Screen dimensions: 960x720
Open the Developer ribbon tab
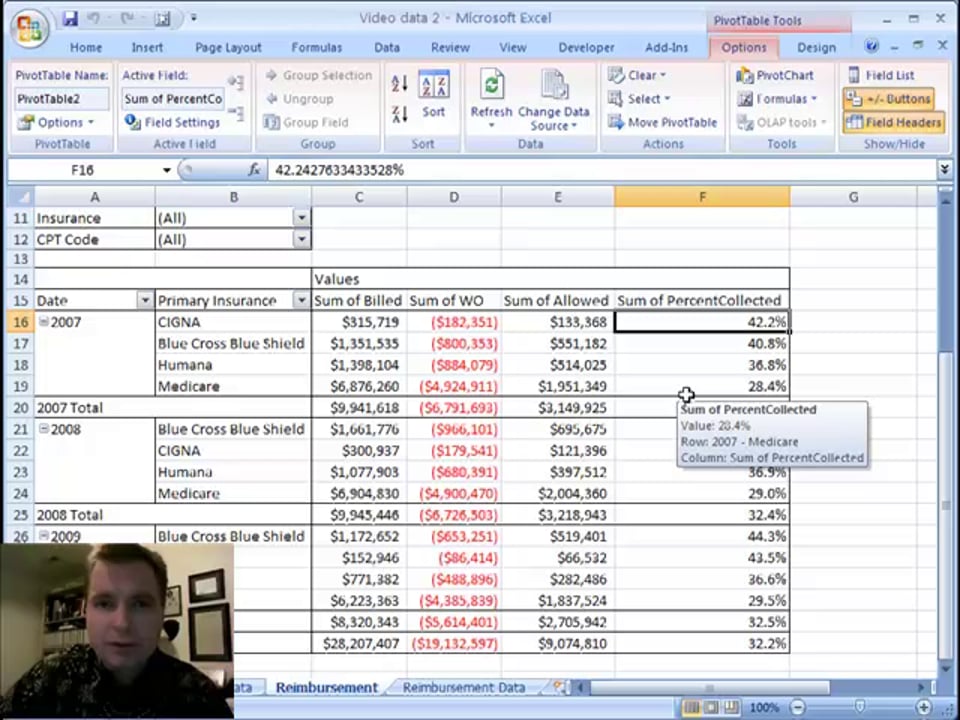click(586, 47)
